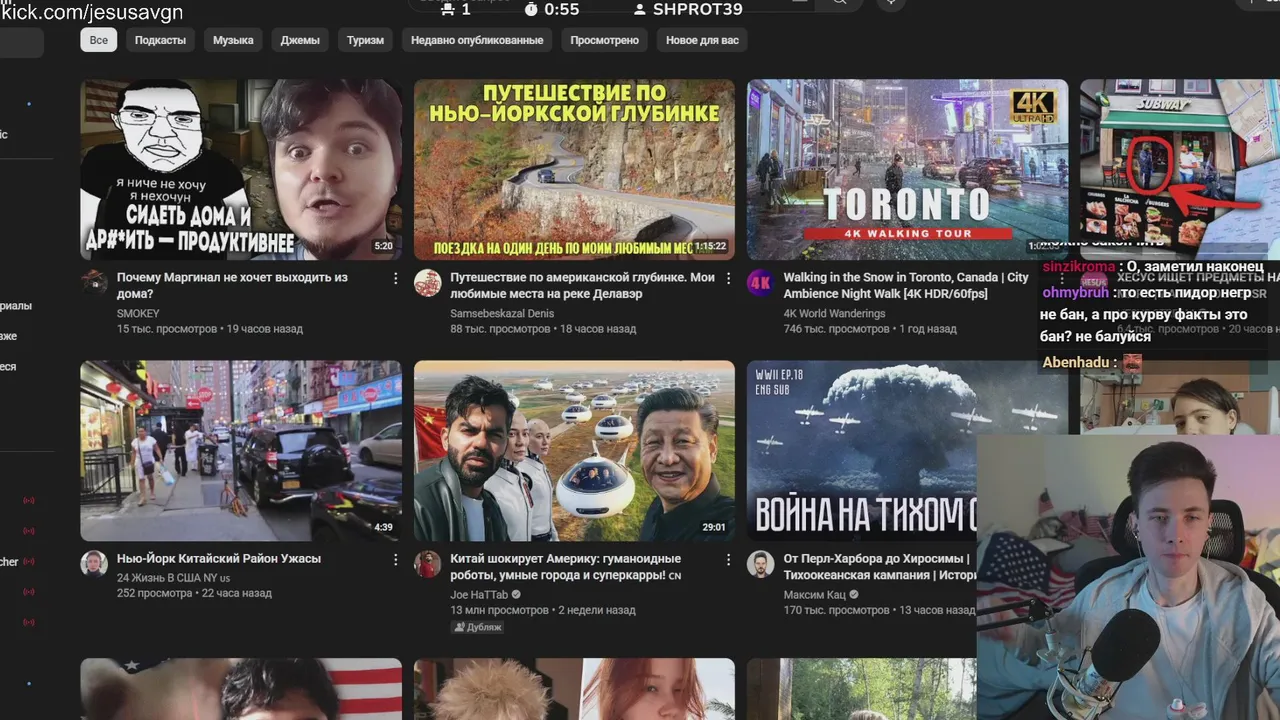
Task: Go to the SMOKEY channel name
Action: coord(138,313)
